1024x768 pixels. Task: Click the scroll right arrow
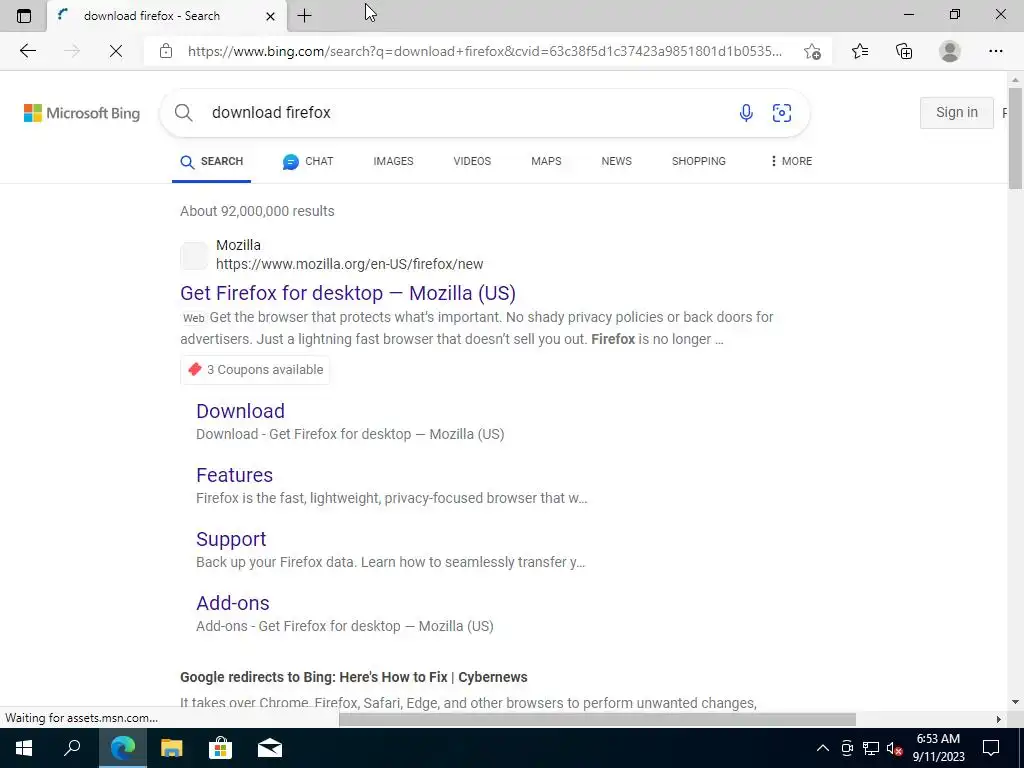999,719
